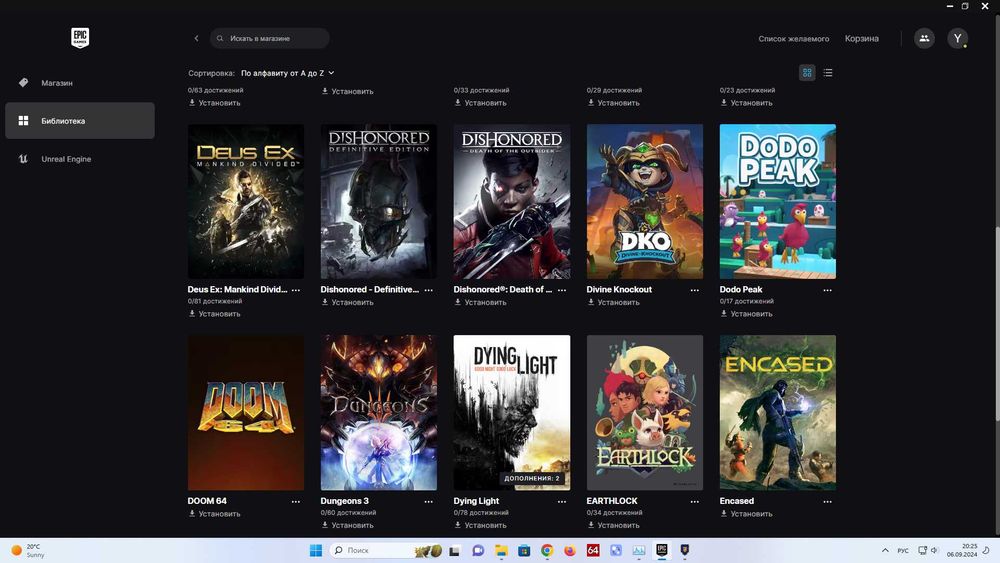Click the library vertical scrollbar
Screen dimensions: 1000x563
click(x=996, y=324)
